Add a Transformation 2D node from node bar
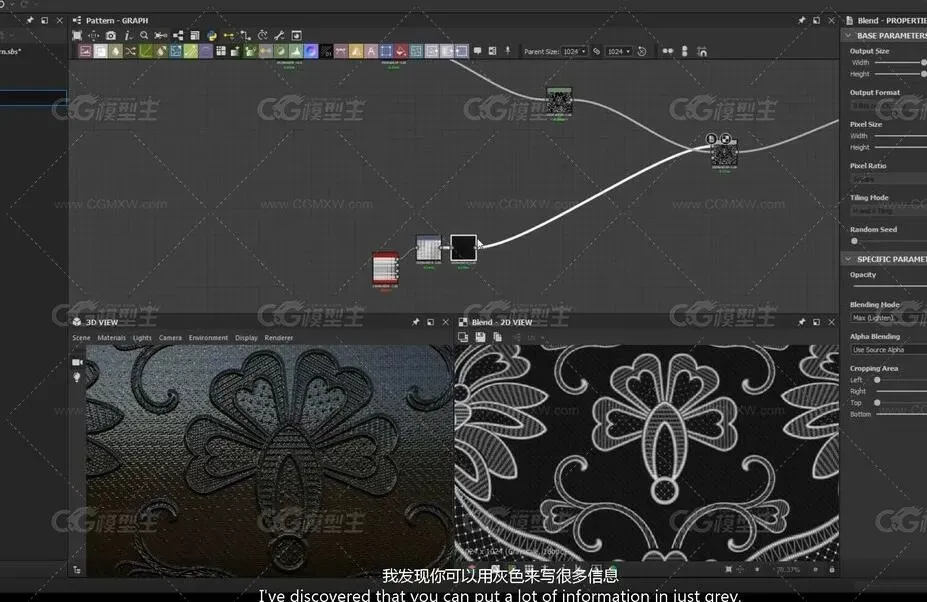The image size is (927, 602). click(x=386, y=51)
